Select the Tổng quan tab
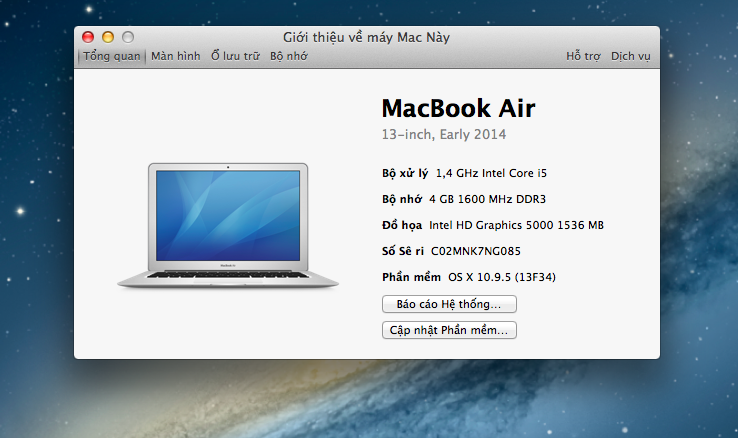The image size is (738, 438). 112,56
